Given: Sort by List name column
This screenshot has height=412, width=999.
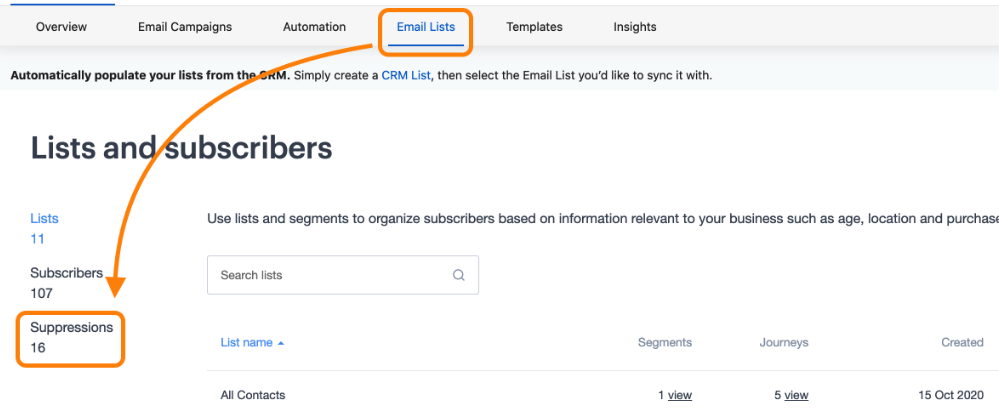Looking at the screenshot, I should [x=247, y=343].
